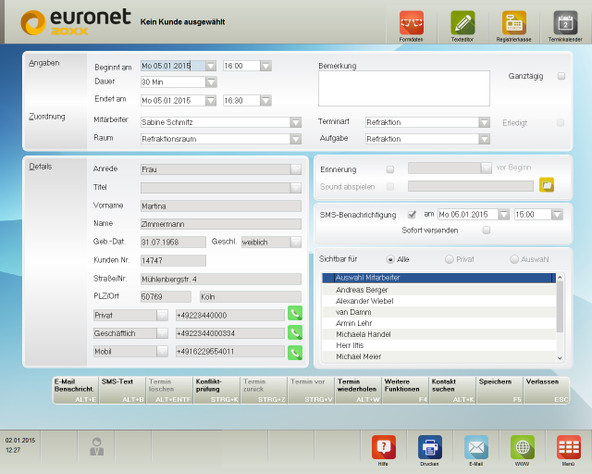Check the Sofort versenden checkbox
592x474 pixels.
point(486,230)
